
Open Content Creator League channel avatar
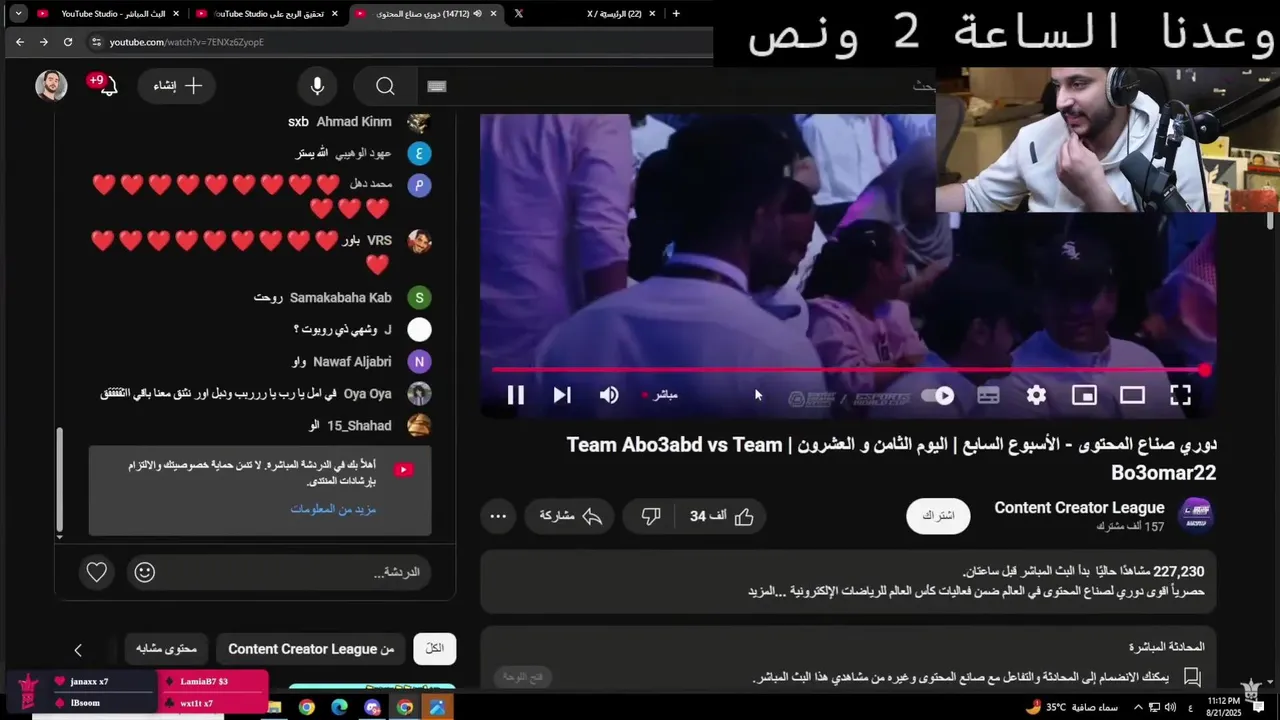coord(1197,515)
